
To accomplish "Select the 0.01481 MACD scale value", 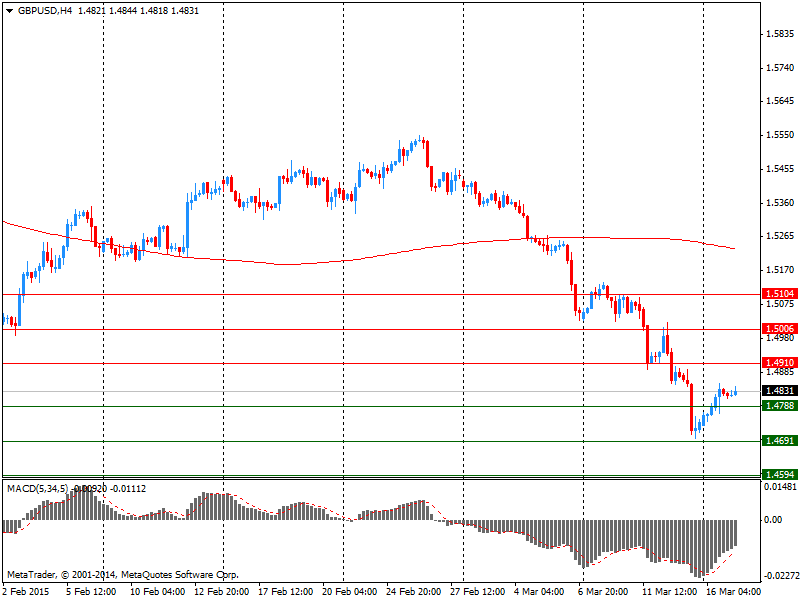I will pyautogui.click(x=780, y=487).
